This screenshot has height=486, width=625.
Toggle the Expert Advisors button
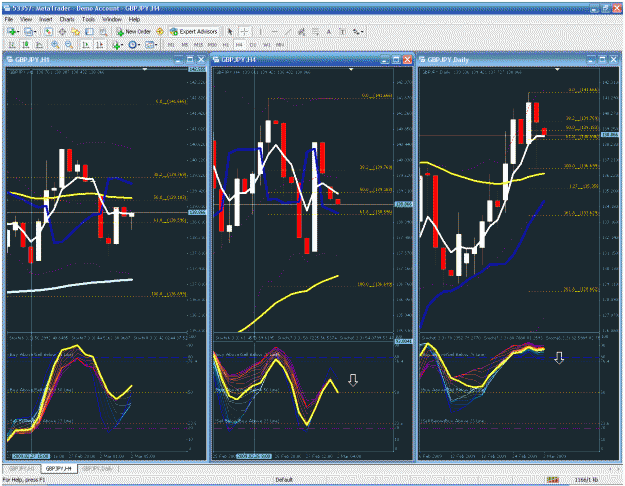(194, 31)
